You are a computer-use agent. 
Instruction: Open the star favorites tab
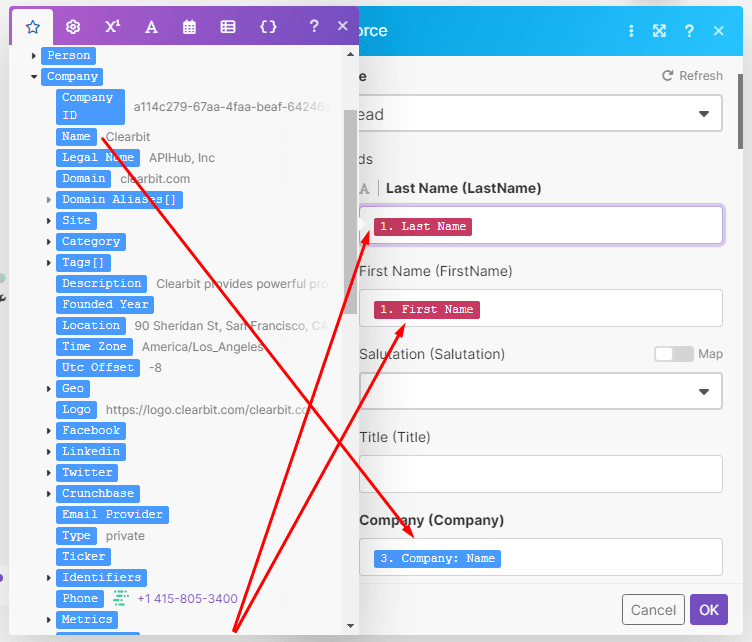click(33, 27)
